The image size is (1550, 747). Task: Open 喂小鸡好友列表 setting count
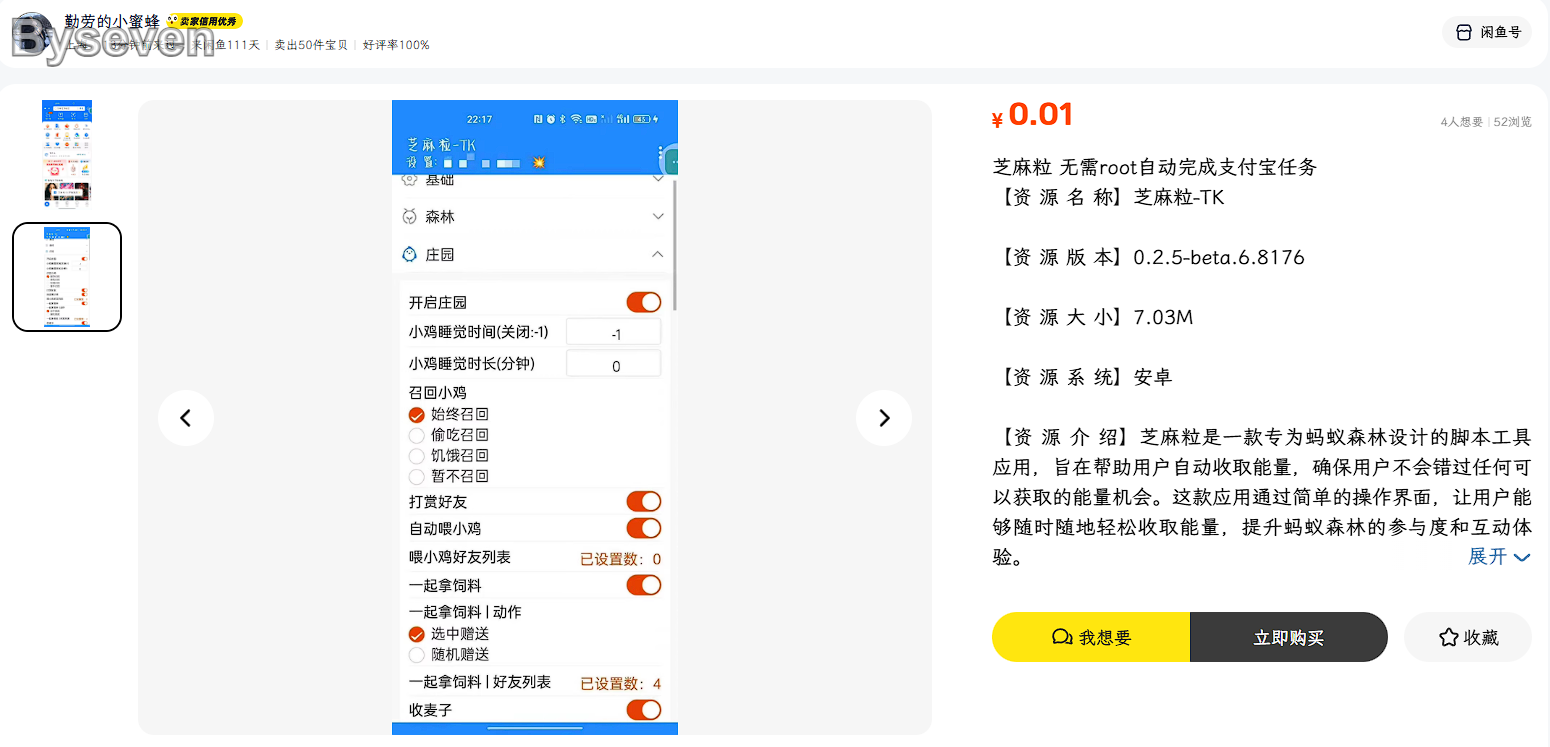(620, 559)
